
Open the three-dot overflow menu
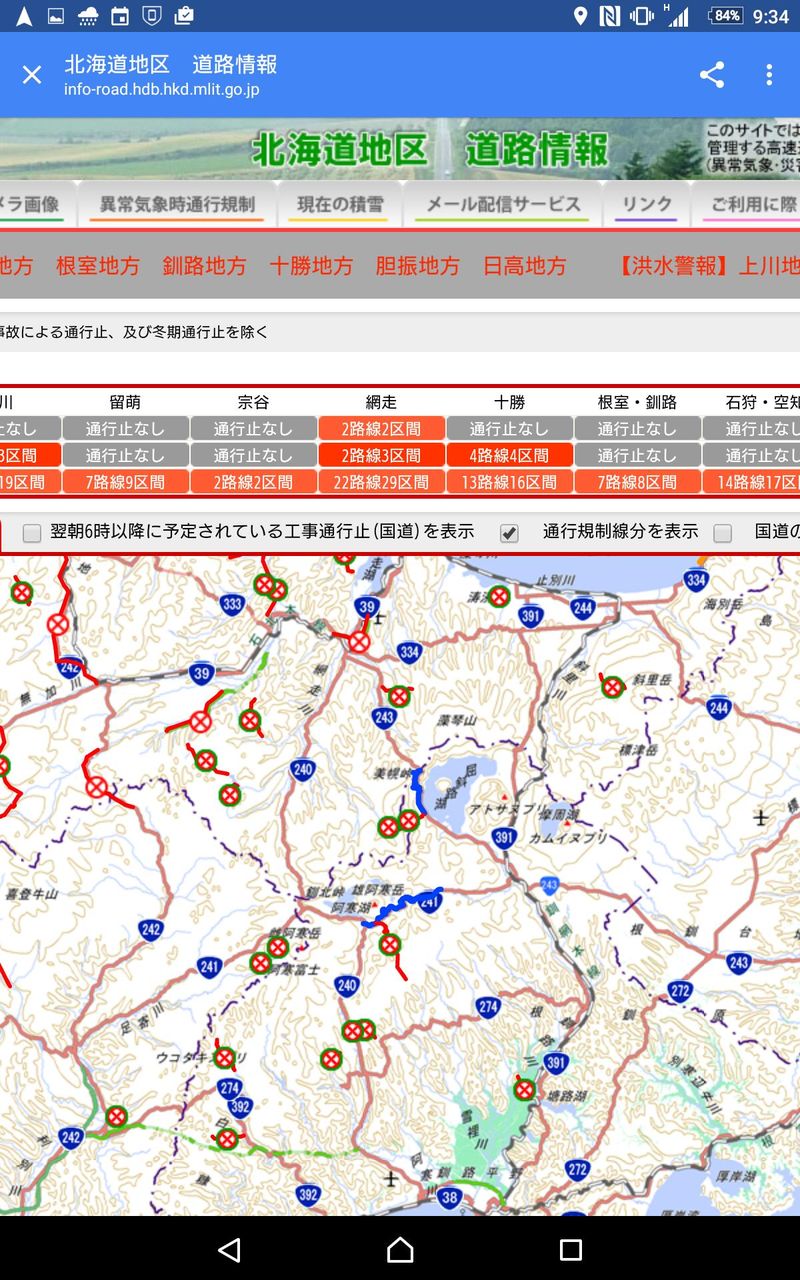click(x=769, y=75)
